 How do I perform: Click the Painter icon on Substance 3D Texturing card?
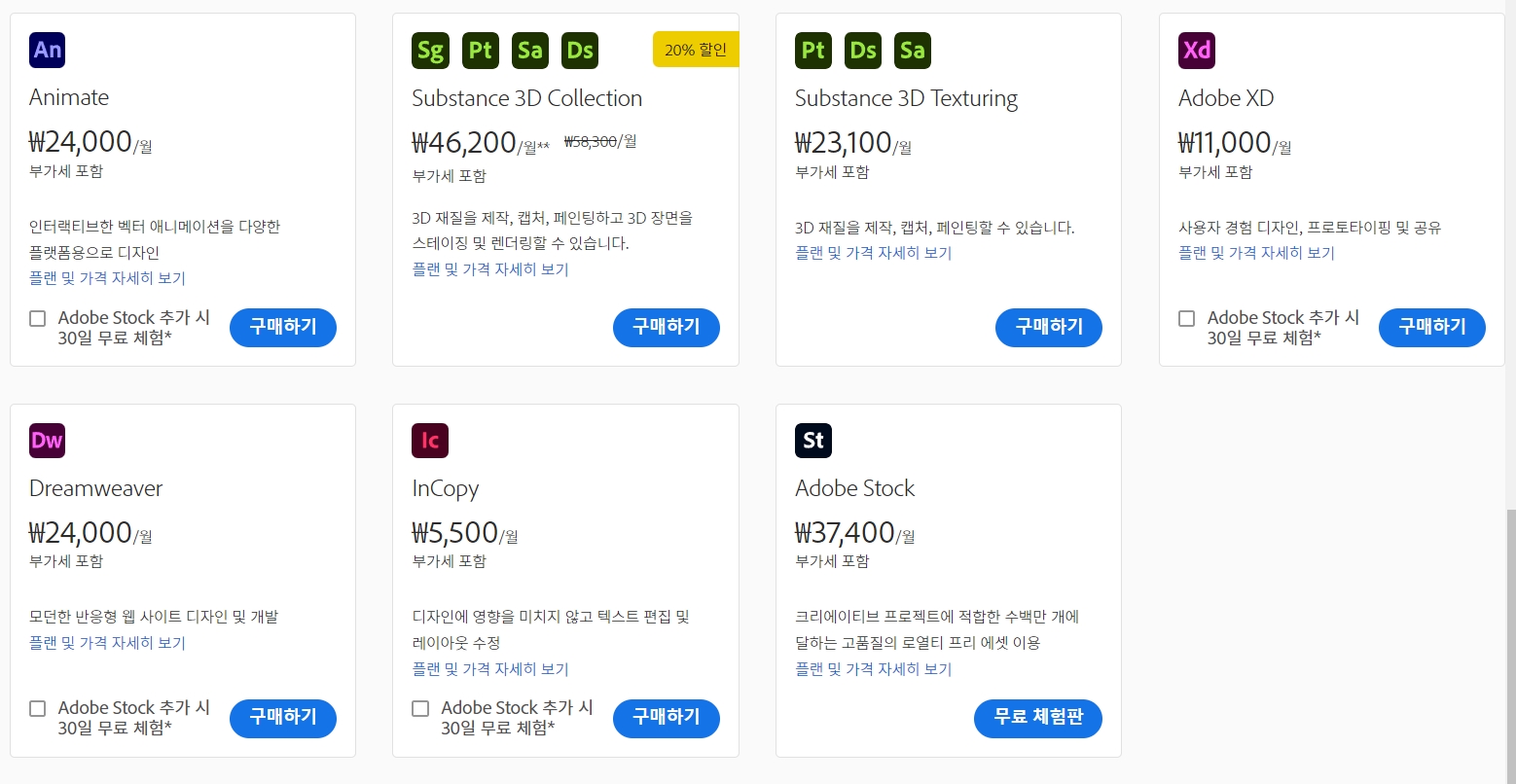812,50
